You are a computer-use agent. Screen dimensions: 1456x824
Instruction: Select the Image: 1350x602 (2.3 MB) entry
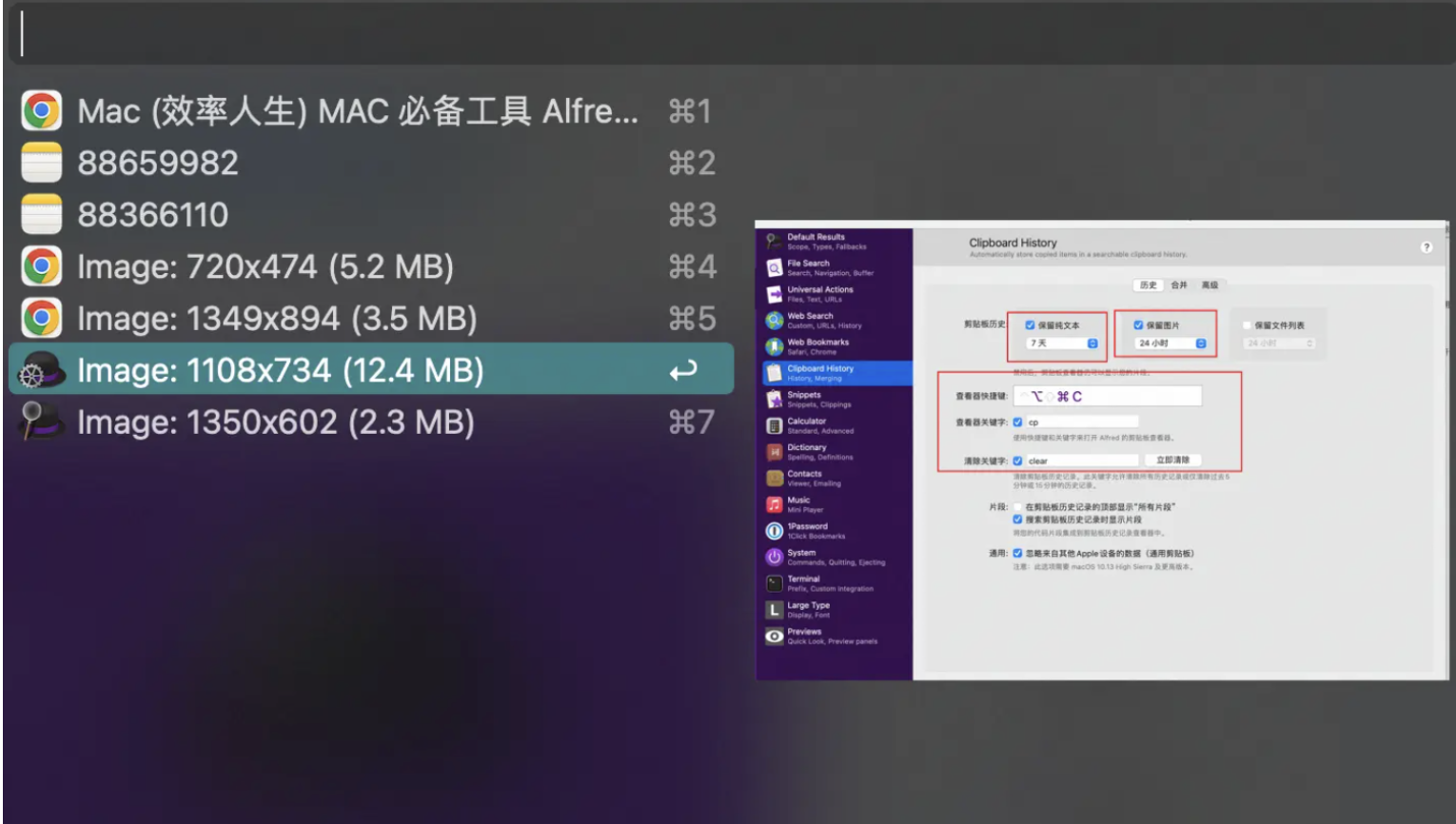click(371, 422)
